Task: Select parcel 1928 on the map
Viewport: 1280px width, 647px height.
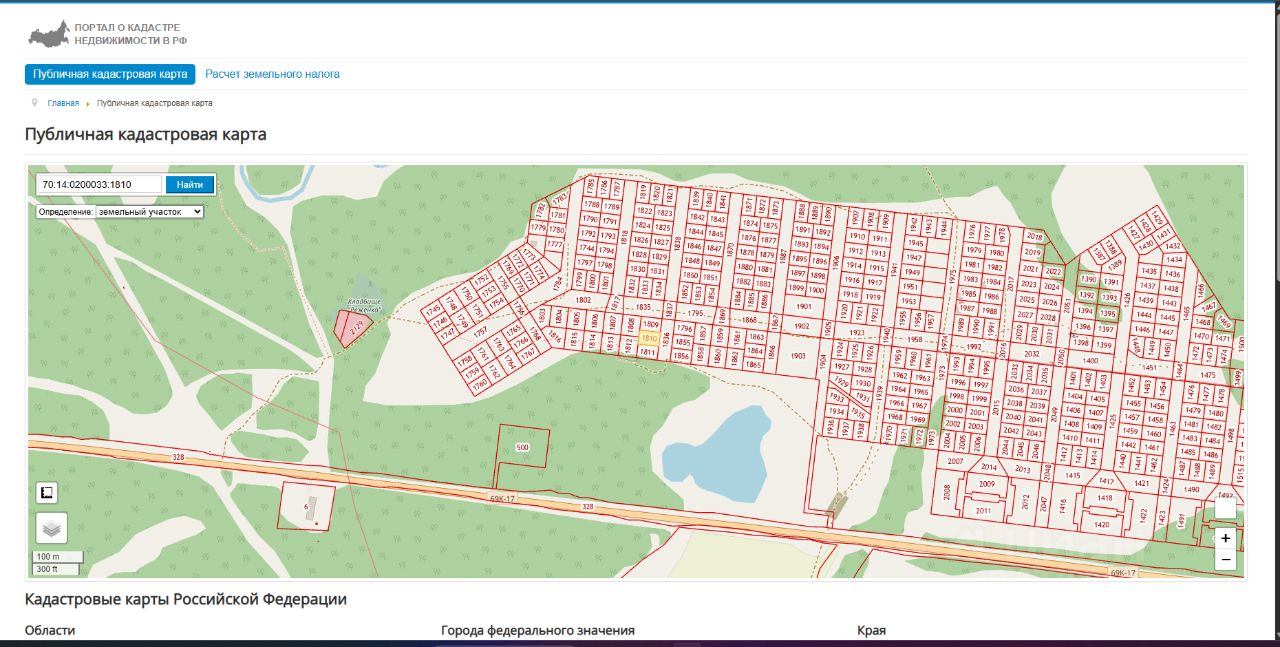Action: (x=865, y=369)
